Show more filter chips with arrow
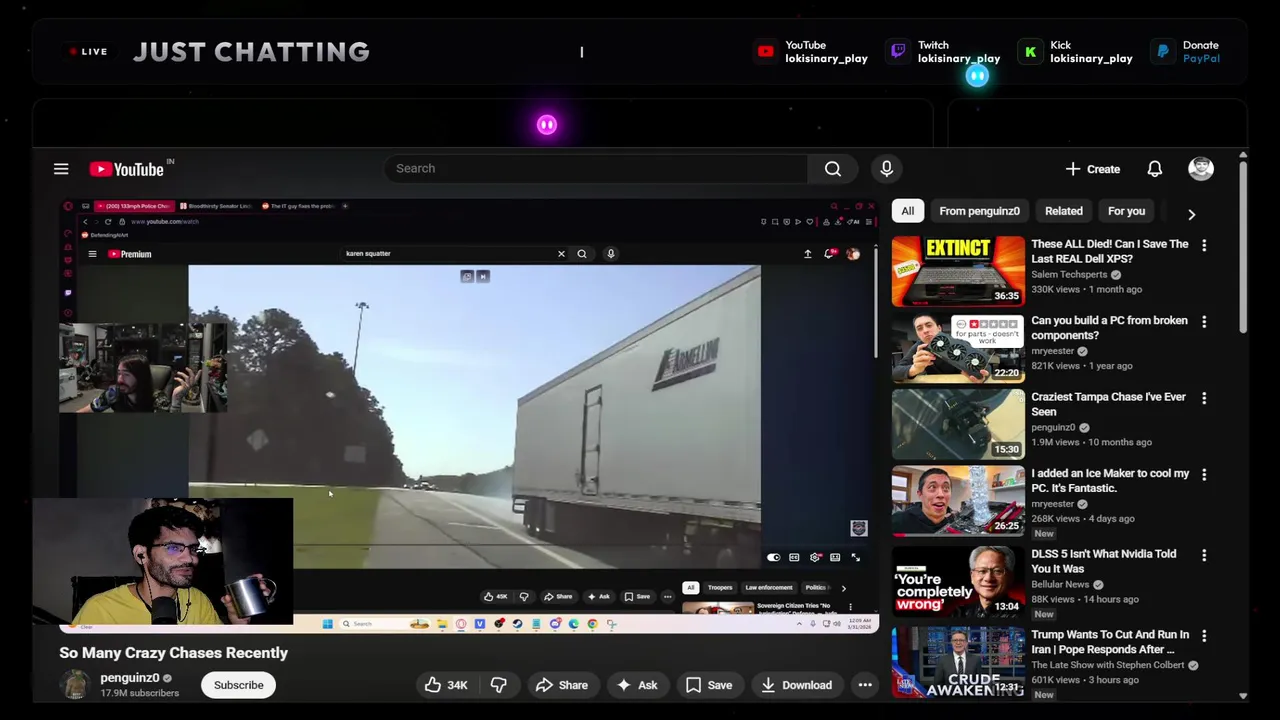 [x=1191, y=213]
